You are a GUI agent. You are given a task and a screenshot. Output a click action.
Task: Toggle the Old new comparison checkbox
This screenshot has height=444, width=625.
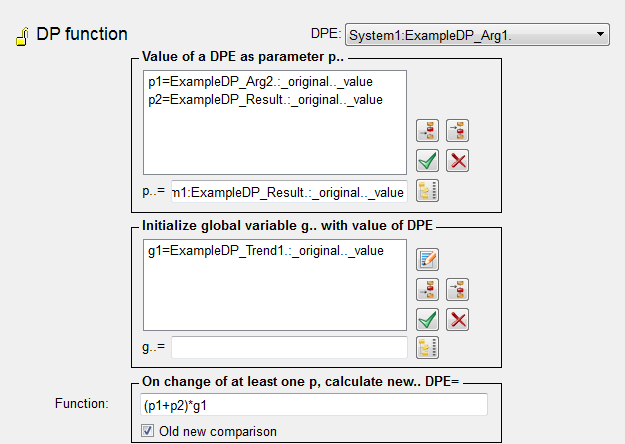tap(148, 431)
